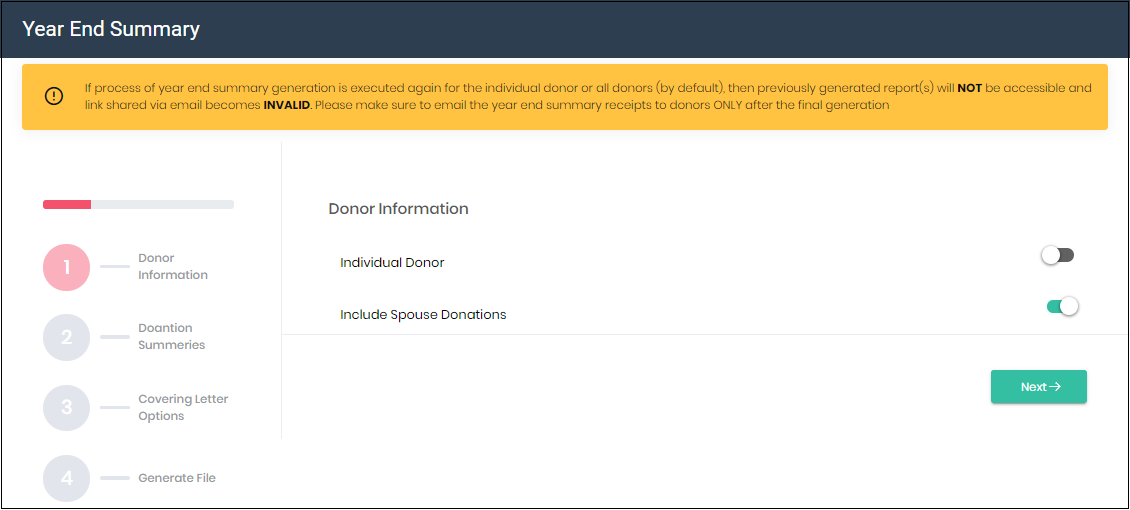Click the red wizard progress bar
This screenshot has width=1130, height=510.
(67, 205)
